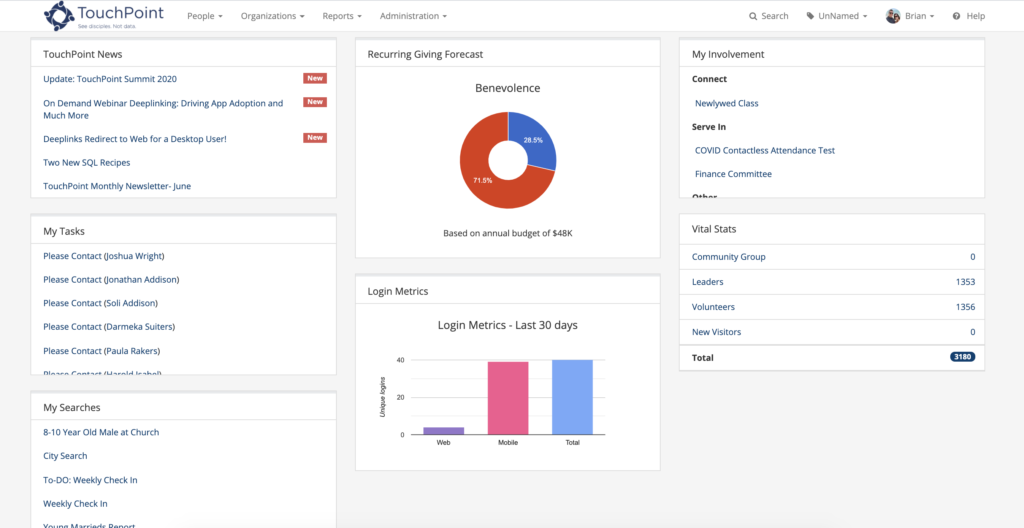Screen dimensions: 1024x528
Task: Open Help via question mark icon
Action: coord(957,16)
